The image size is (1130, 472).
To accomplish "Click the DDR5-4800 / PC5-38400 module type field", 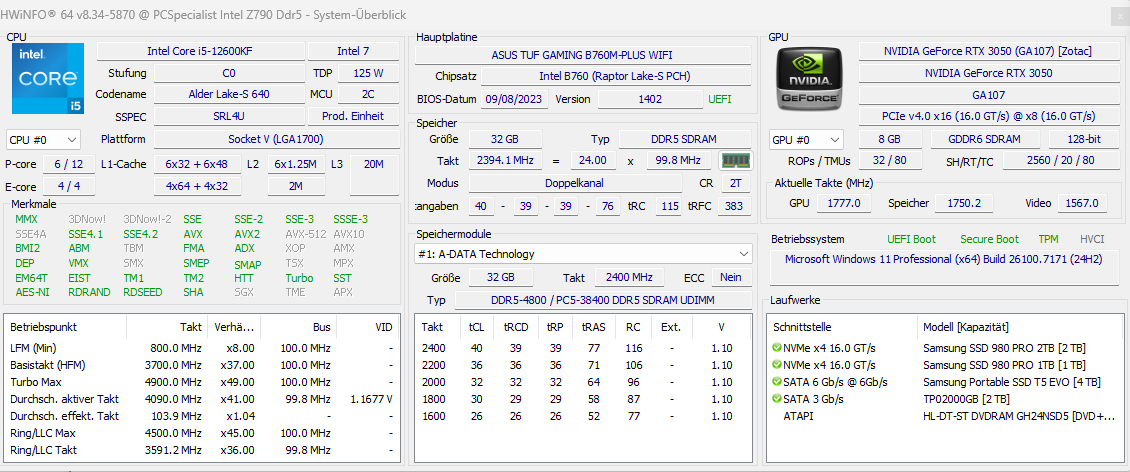I will (x=602, y=300).
